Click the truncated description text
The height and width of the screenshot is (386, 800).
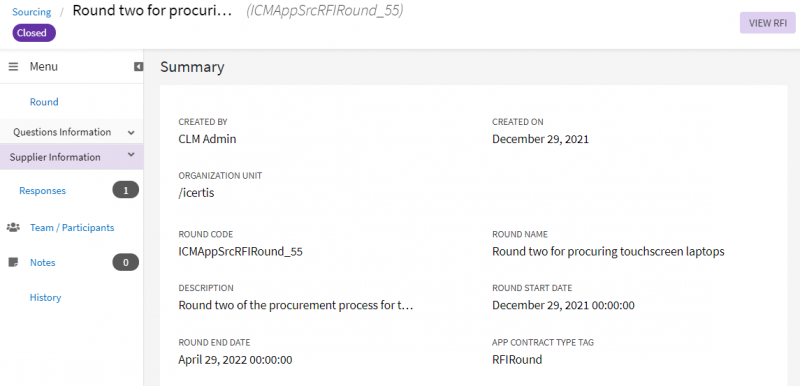click(x=295, y=305)
